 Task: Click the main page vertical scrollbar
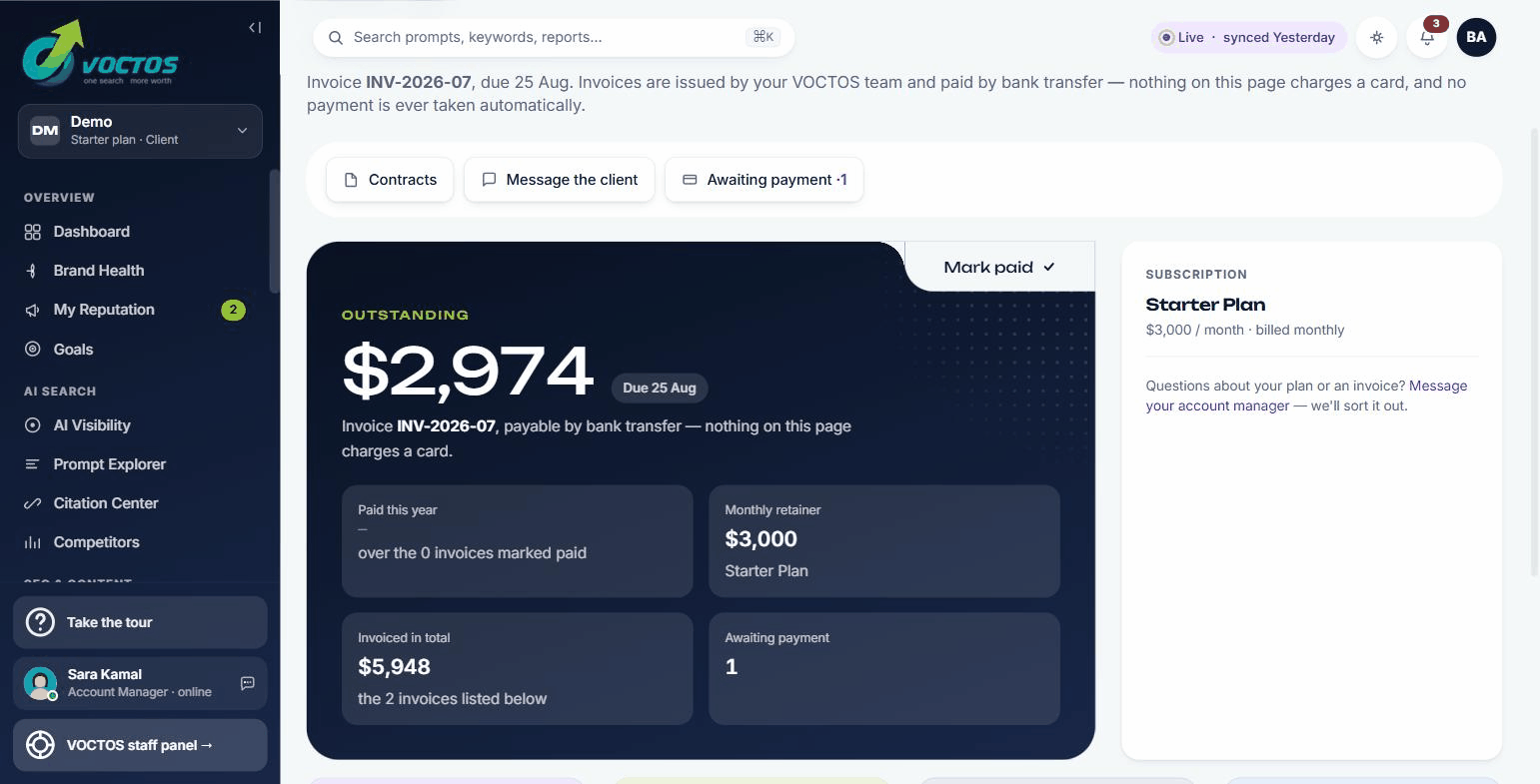1535,353
